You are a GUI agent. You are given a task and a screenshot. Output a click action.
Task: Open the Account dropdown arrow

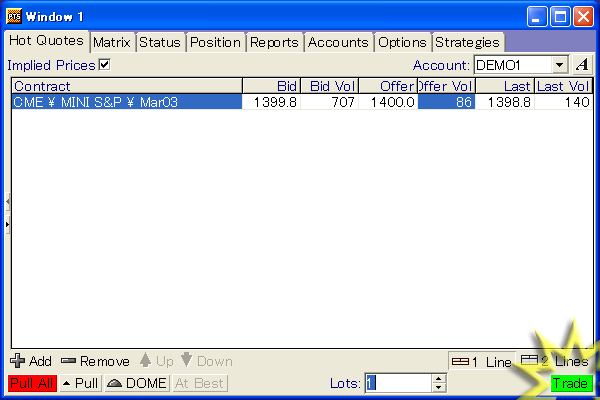(559, 65)
